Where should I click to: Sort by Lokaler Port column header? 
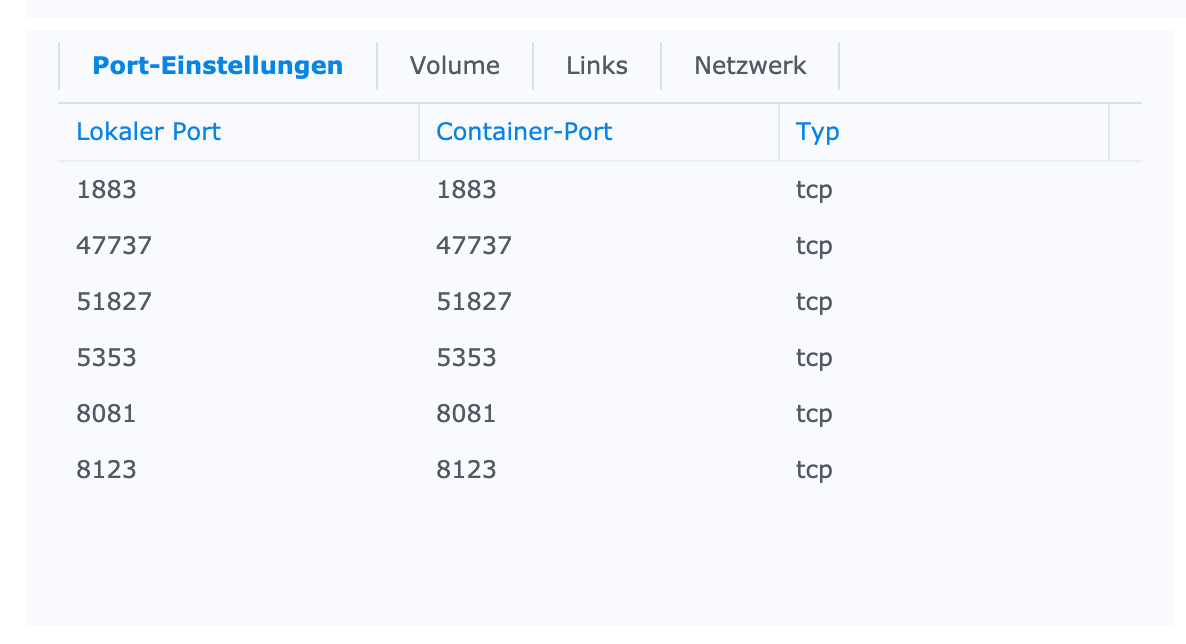click(149, 132)
